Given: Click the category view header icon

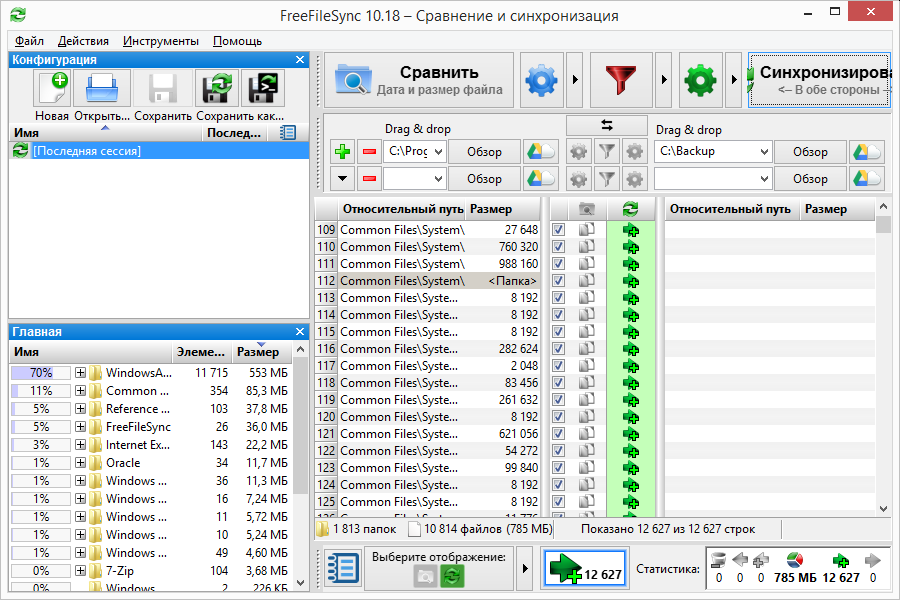Looking at the screenshot, I should point(587,209).
